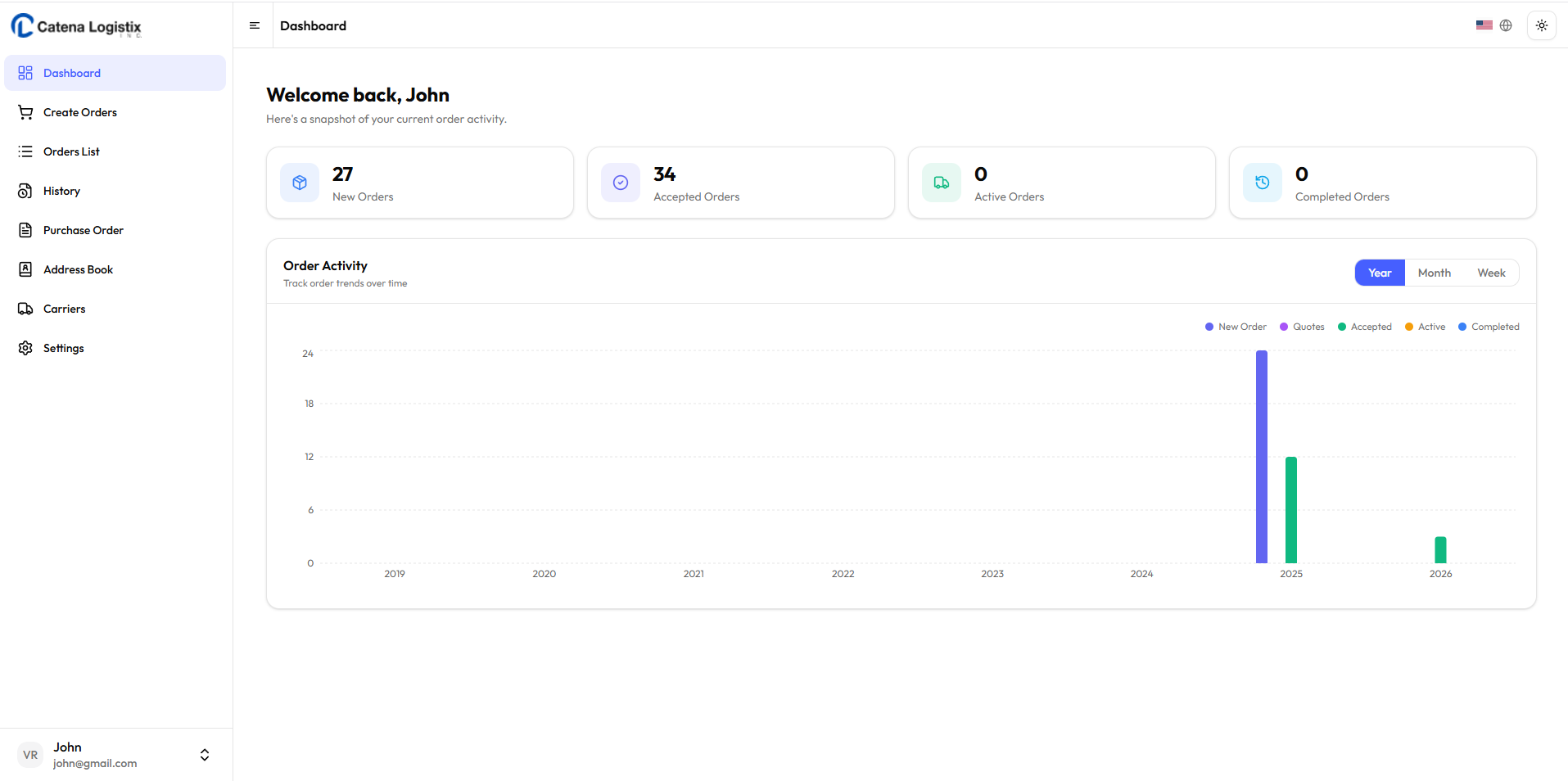Click the Settings gear icon

tap(25, 348)
